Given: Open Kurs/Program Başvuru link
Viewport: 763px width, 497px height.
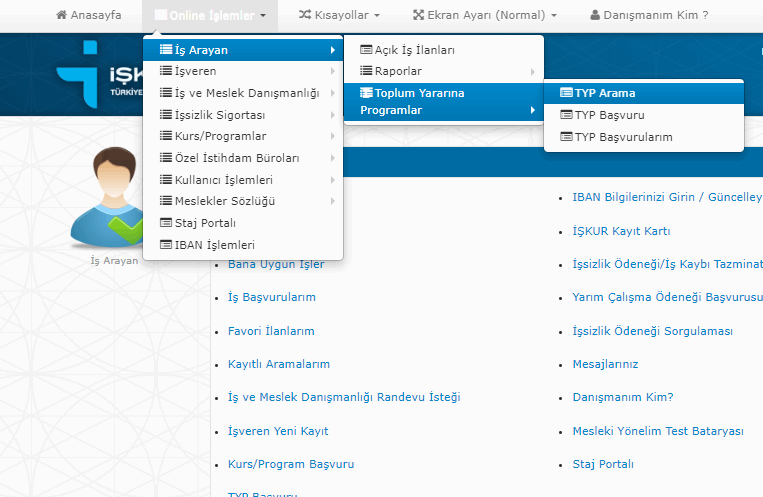Looking at the screenshot, I should click(x=291, y=464).
